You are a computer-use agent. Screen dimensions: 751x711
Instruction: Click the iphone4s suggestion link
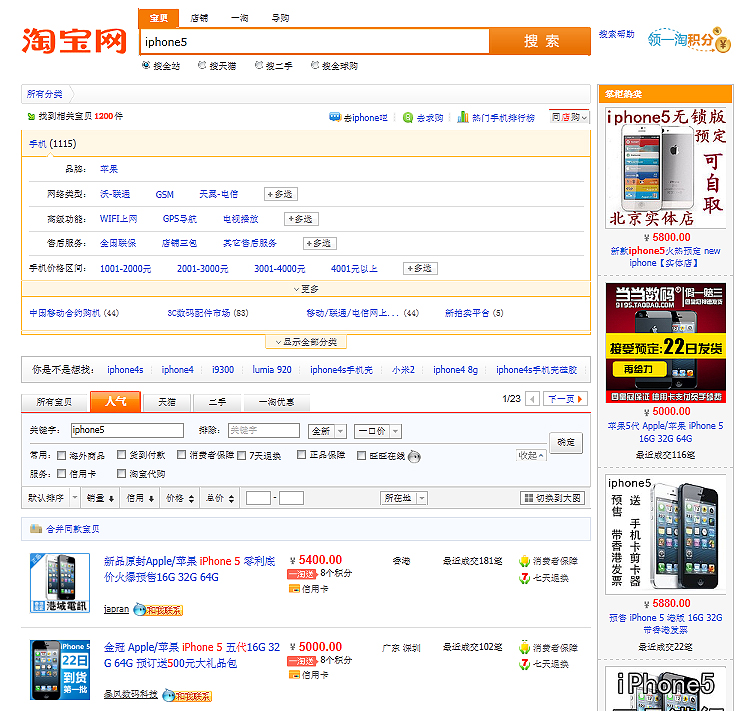[x=125, y=370]
